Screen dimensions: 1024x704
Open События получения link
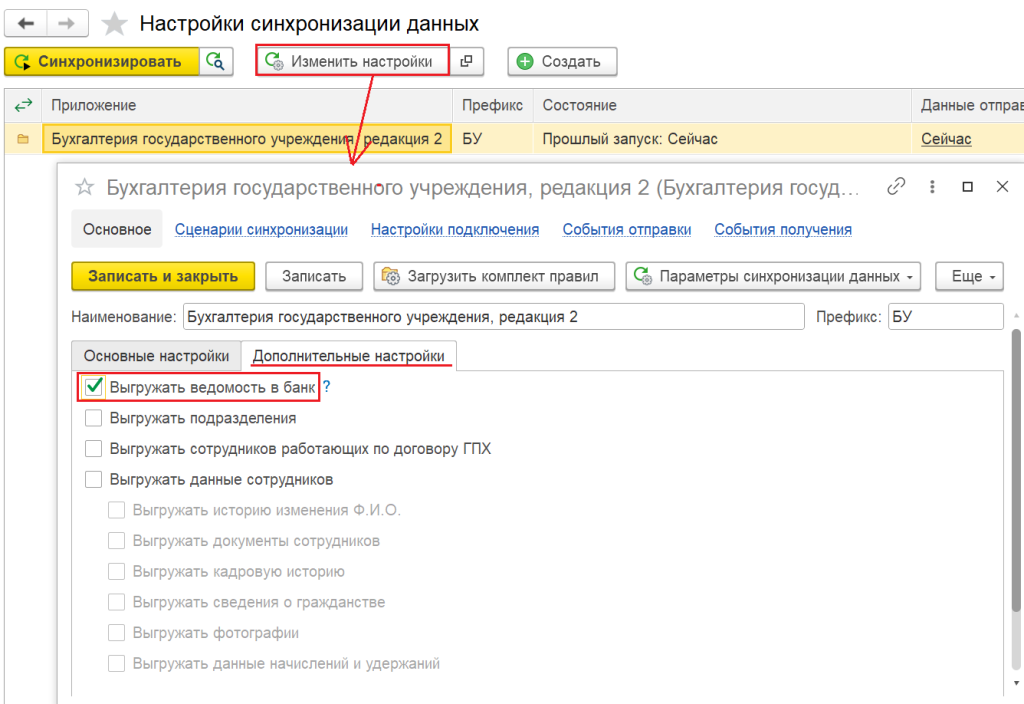(782, 229)
